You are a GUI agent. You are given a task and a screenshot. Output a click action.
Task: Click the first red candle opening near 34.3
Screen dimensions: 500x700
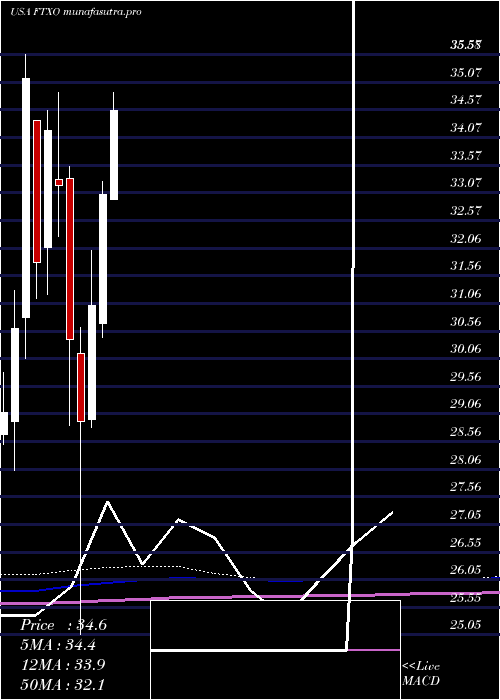37,191
